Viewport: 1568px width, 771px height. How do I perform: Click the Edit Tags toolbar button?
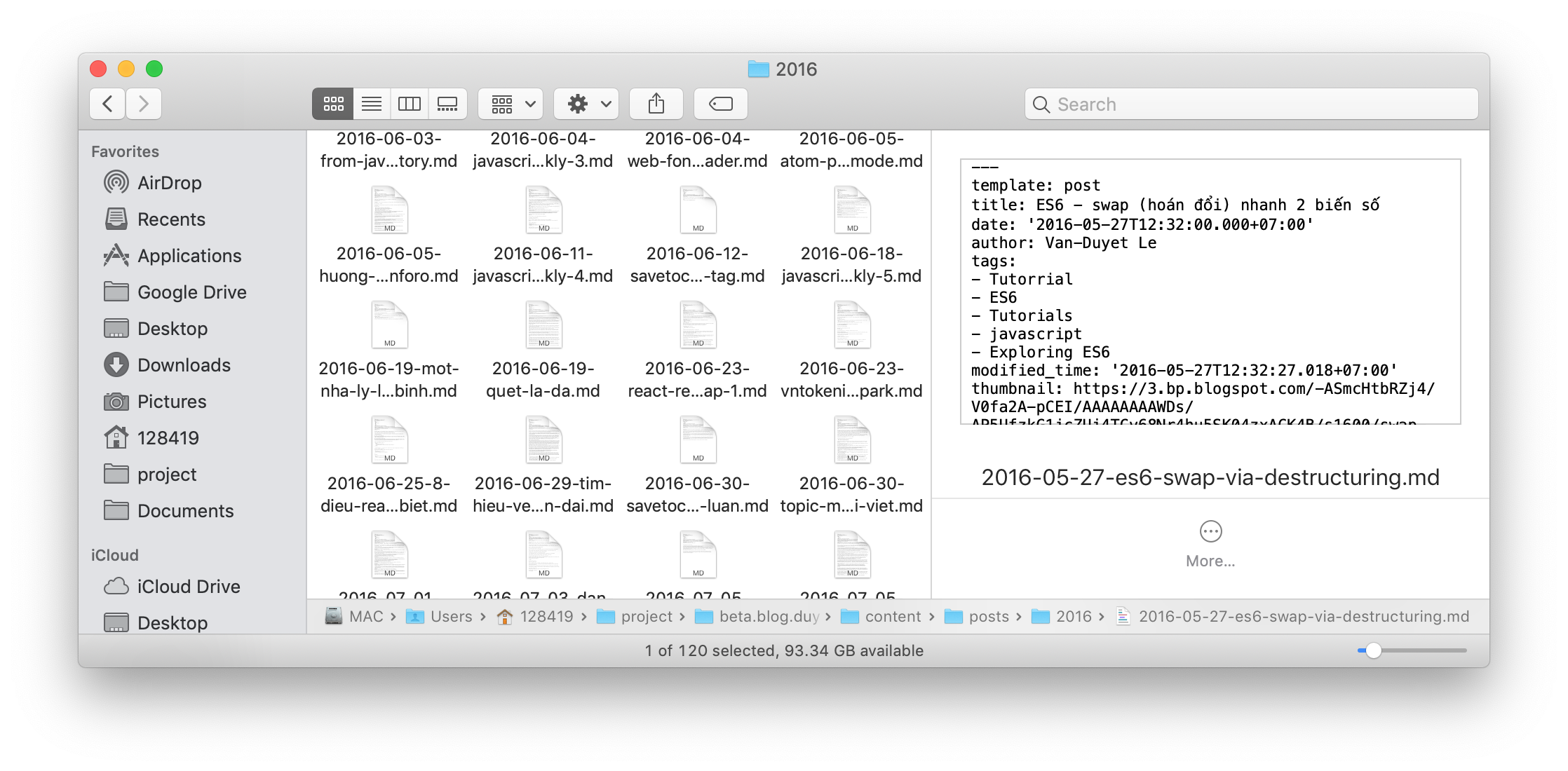point(721,104)
